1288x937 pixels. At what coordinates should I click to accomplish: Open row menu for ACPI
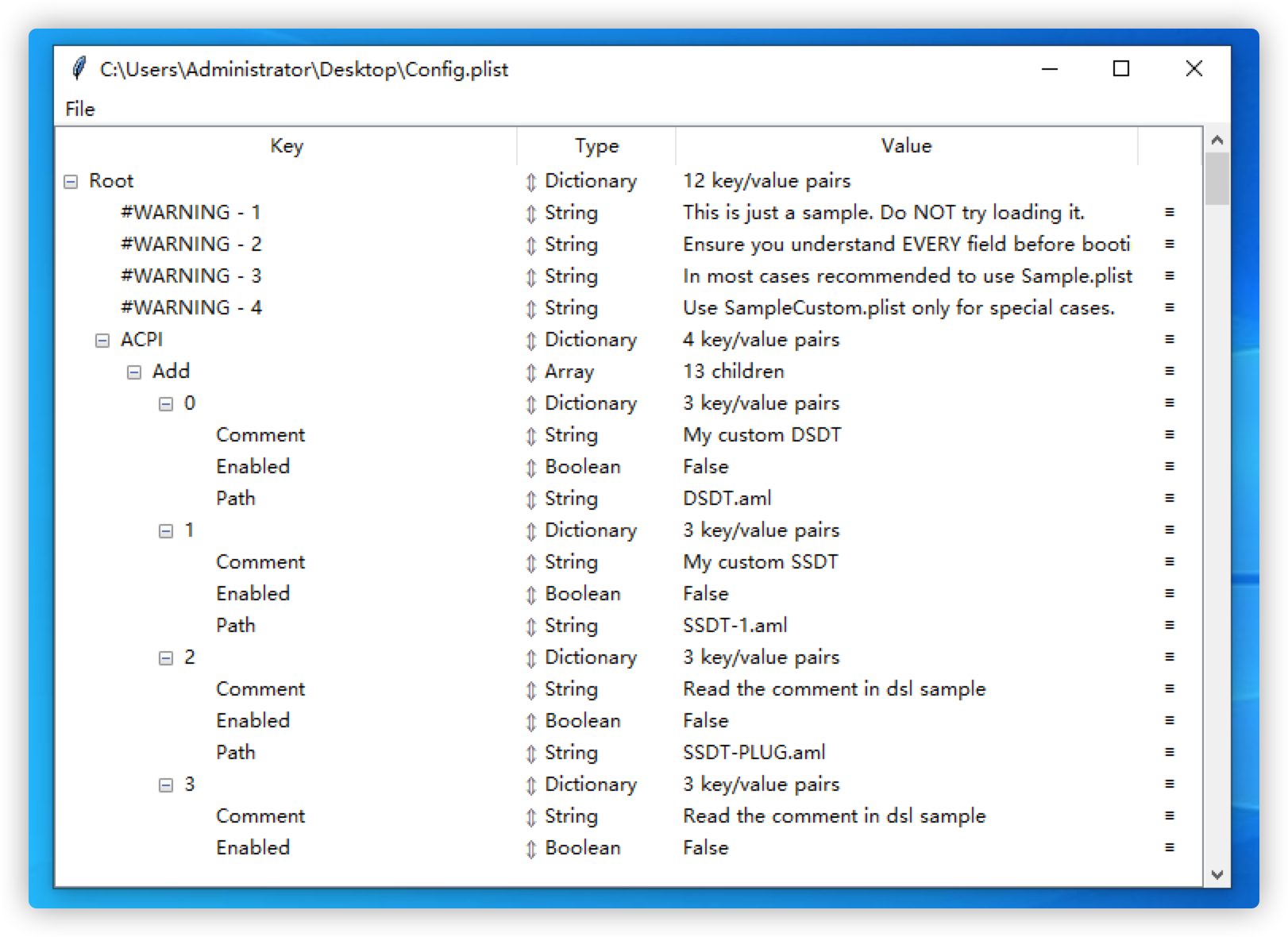(1170, 339)
